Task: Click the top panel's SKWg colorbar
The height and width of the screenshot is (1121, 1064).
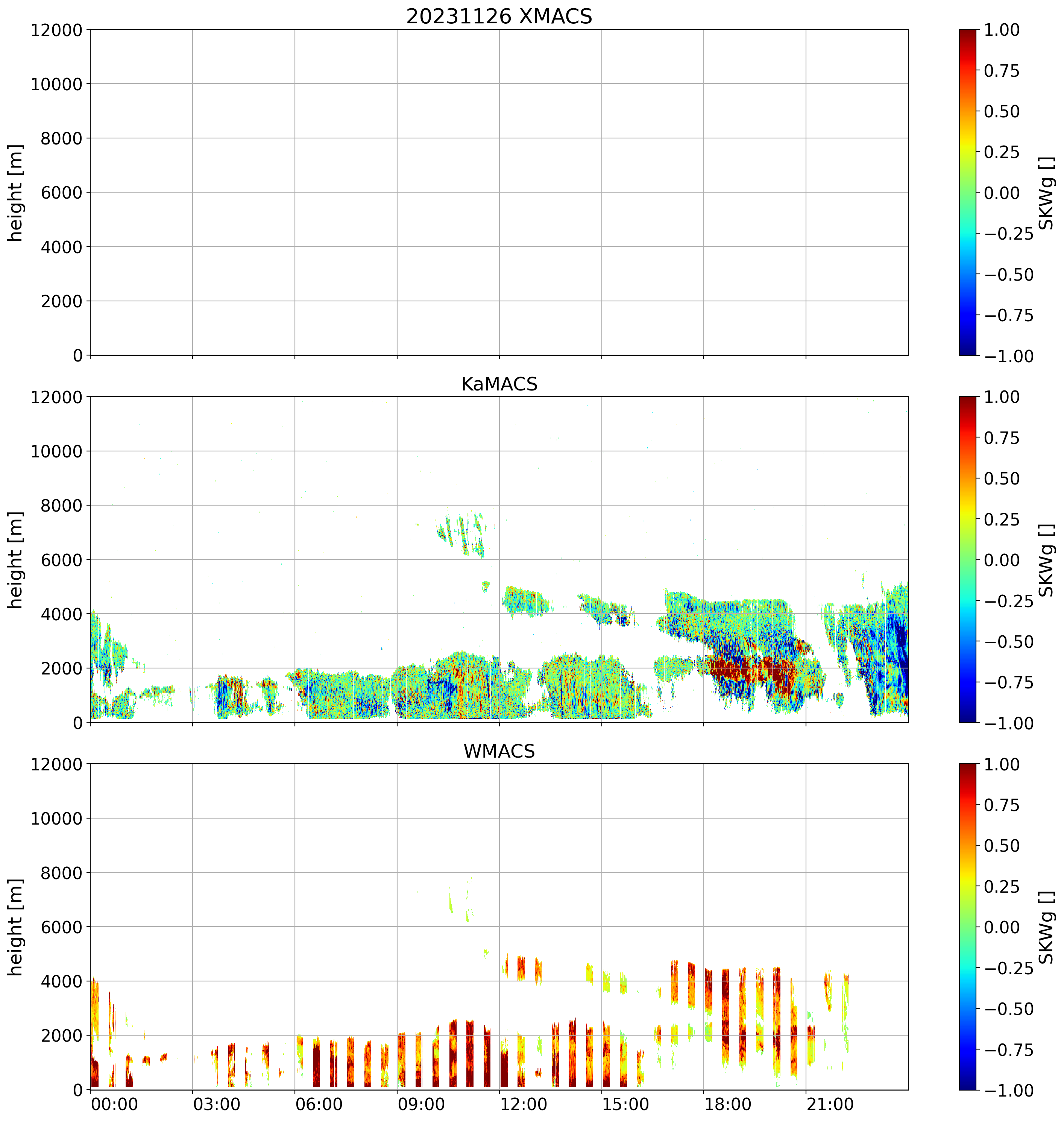Action: [x=968, y=192]
